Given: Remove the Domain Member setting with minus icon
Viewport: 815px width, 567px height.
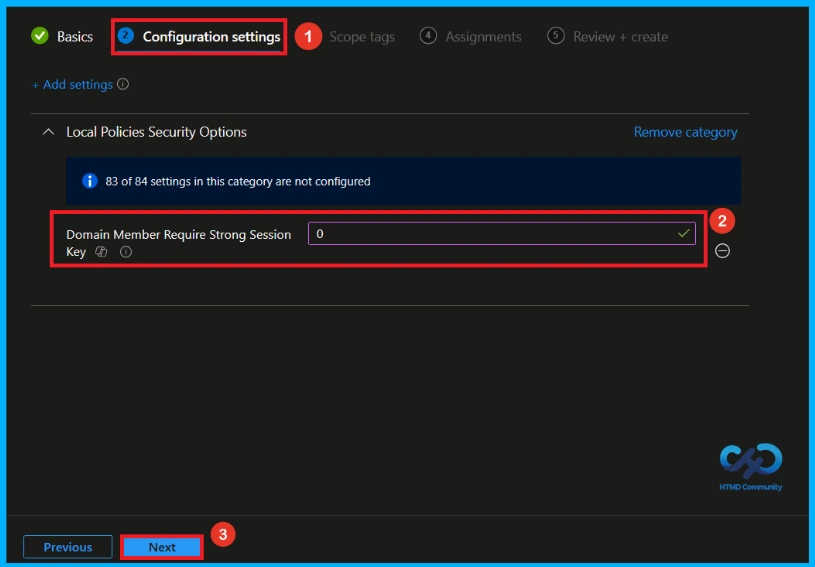Looking at the screenshot, I should tap(722, 251).
